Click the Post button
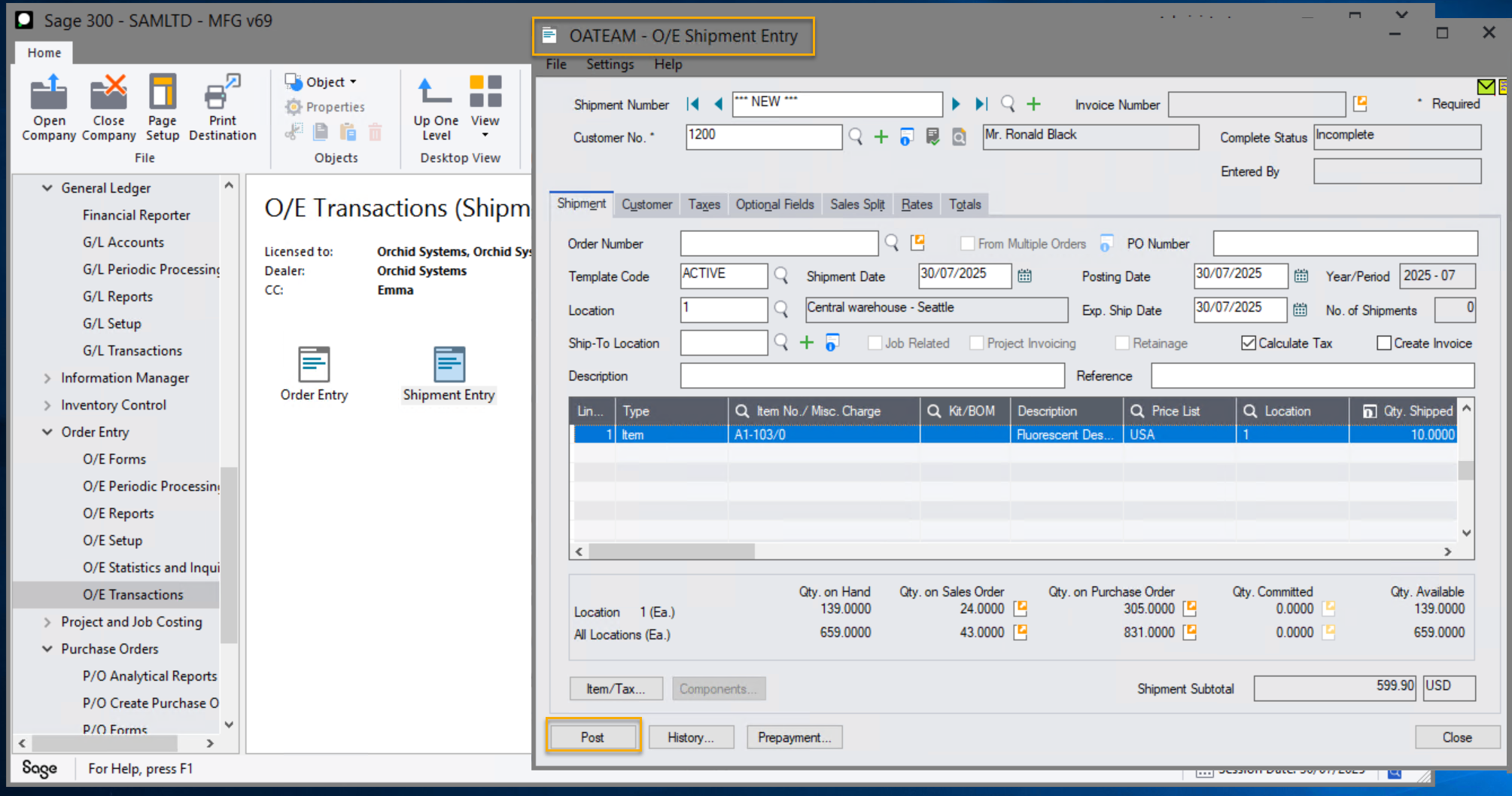 click(592, 737)
